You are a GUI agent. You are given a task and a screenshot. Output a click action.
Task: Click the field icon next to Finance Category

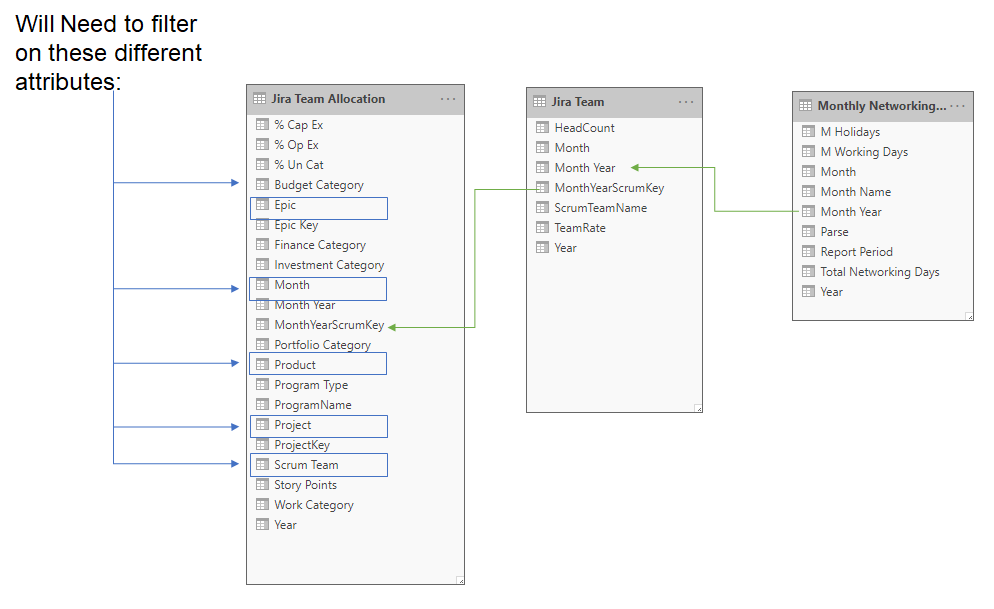[262, 244]
